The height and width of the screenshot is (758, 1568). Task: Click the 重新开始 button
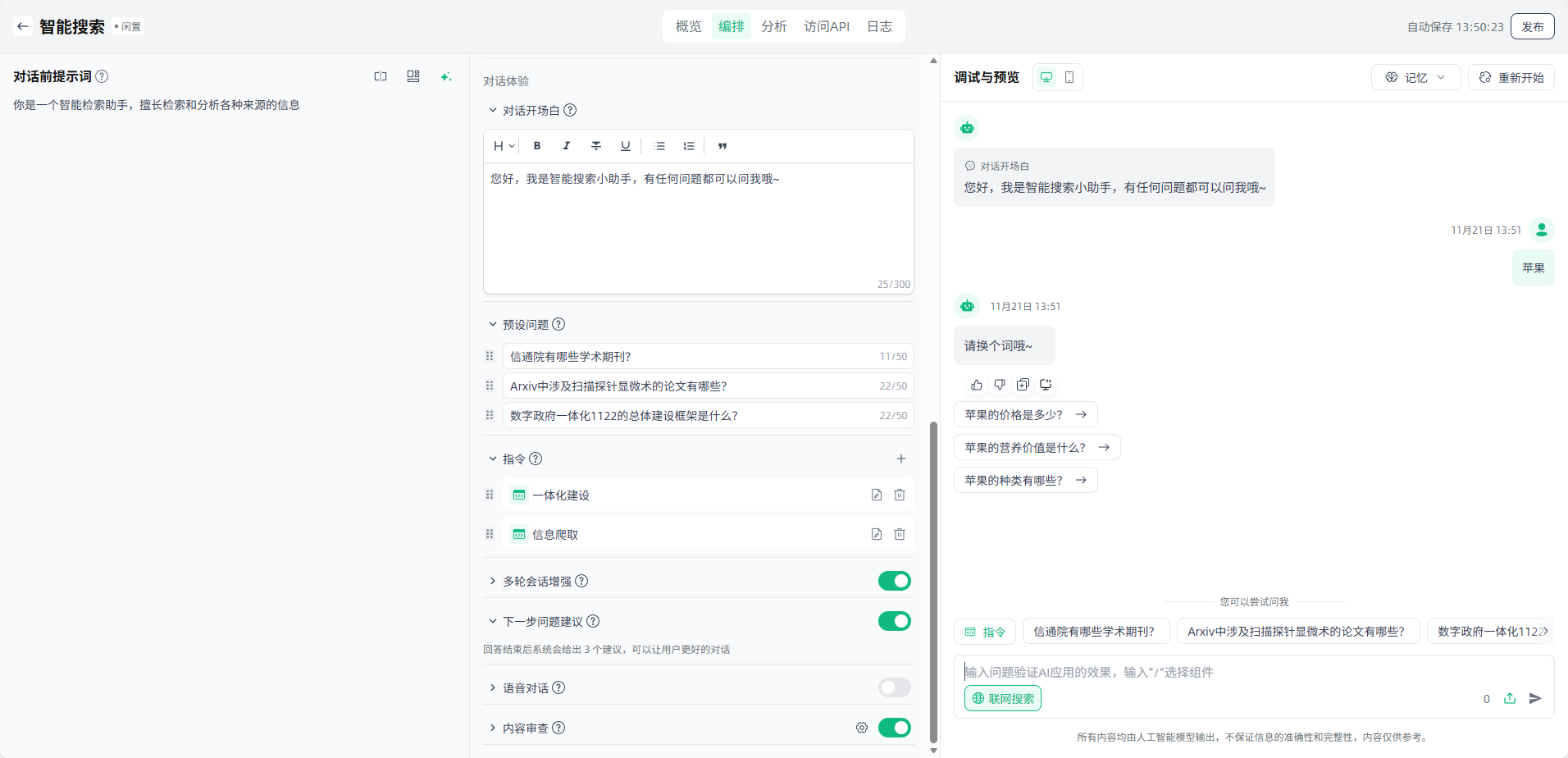[1511, 77]
